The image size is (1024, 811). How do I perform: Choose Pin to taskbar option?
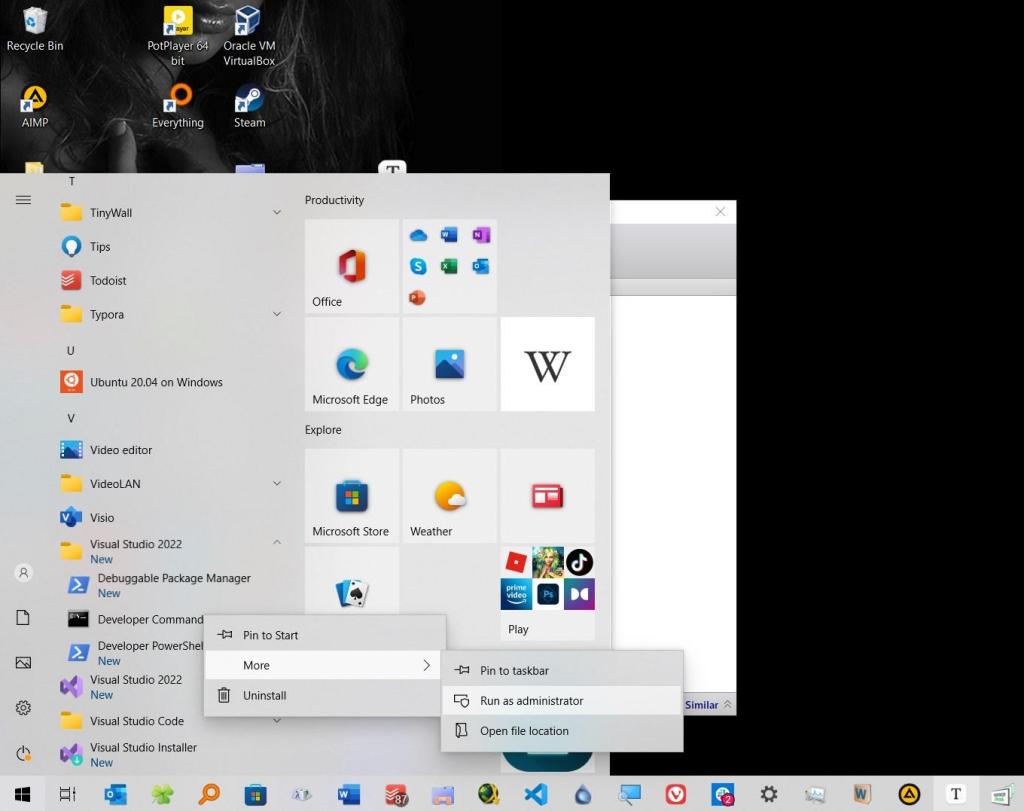click(562, 671)
